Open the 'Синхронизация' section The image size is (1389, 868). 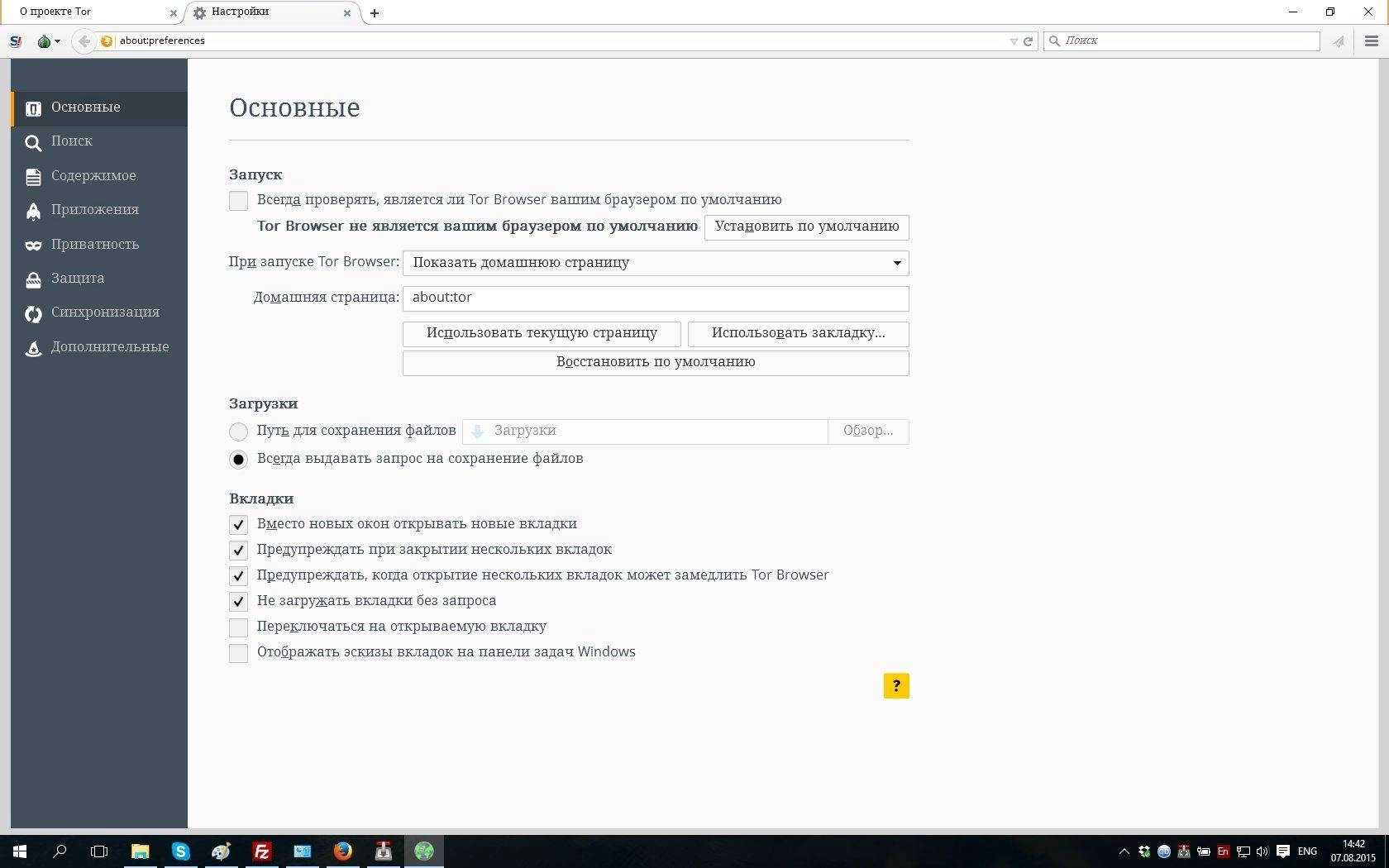tap(99, 312)
